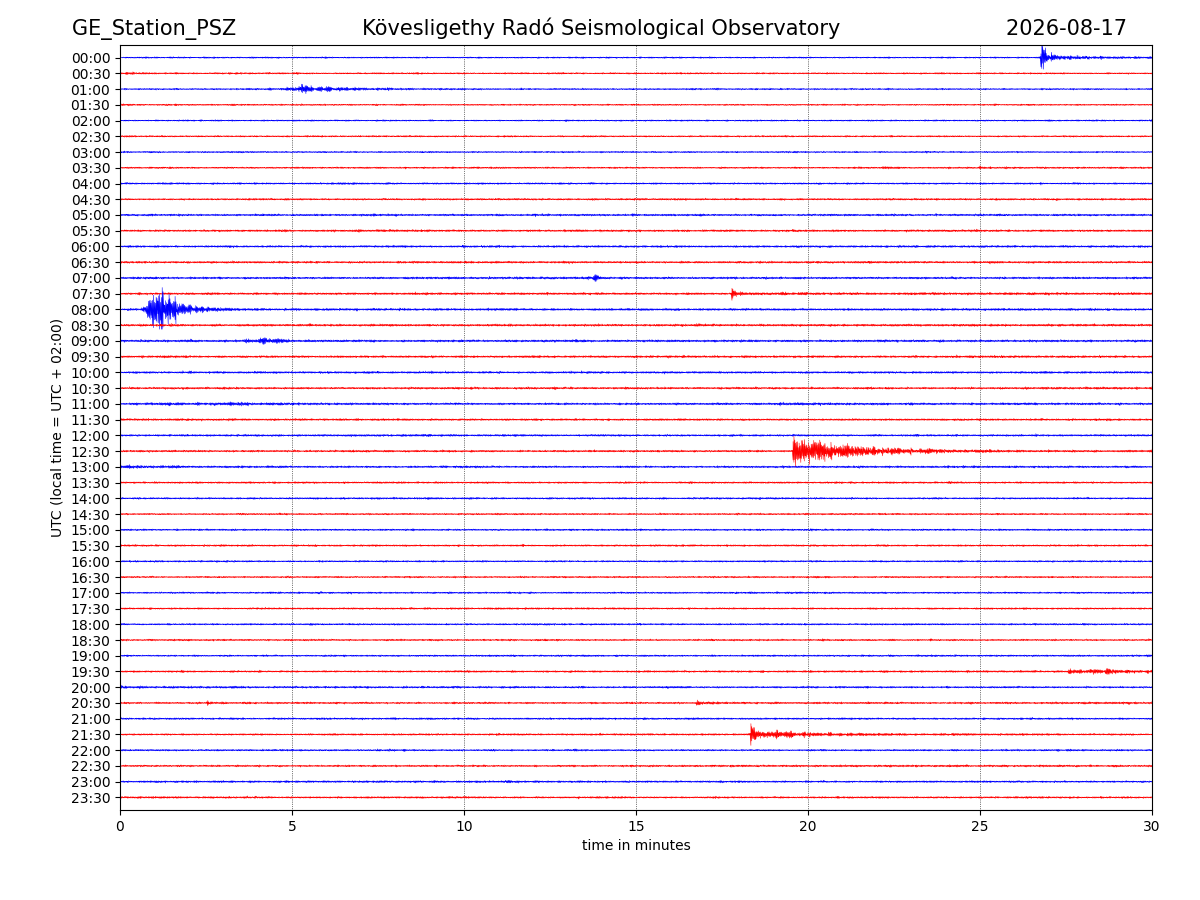
Task: Click the 16:00 row label
Action: pyautogui.click(x=91, y=562)
